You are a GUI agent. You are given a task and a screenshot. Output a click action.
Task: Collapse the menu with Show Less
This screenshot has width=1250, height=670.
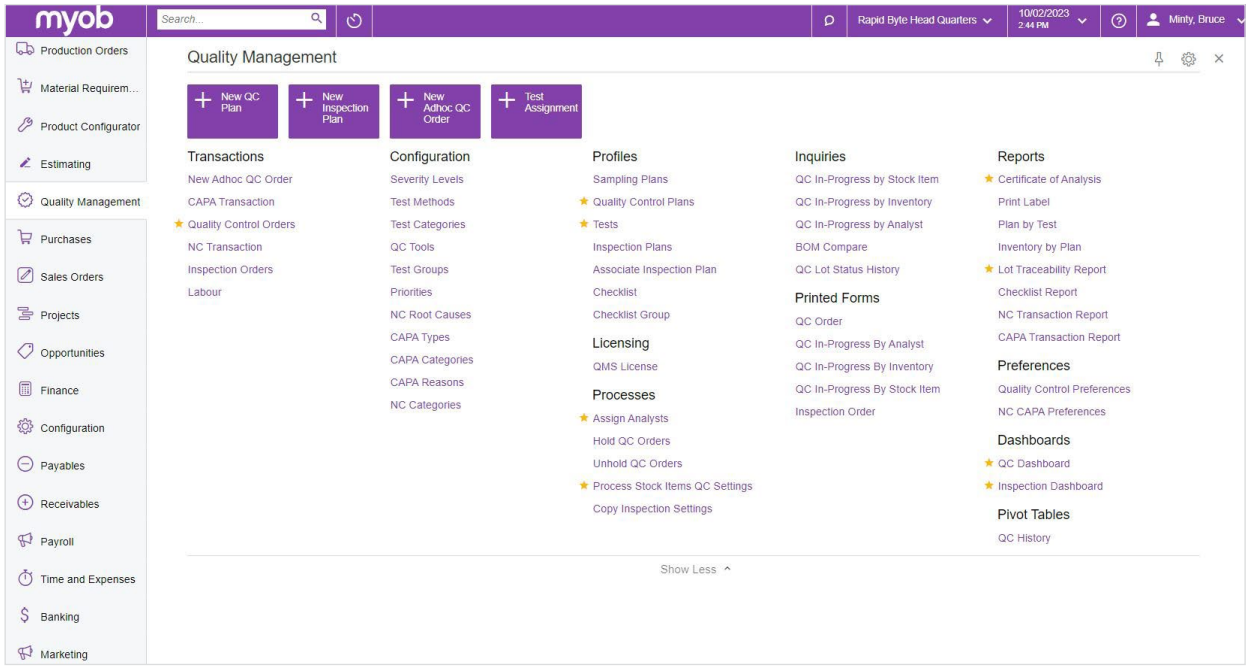pyautogui.click(x=695, y=570)
